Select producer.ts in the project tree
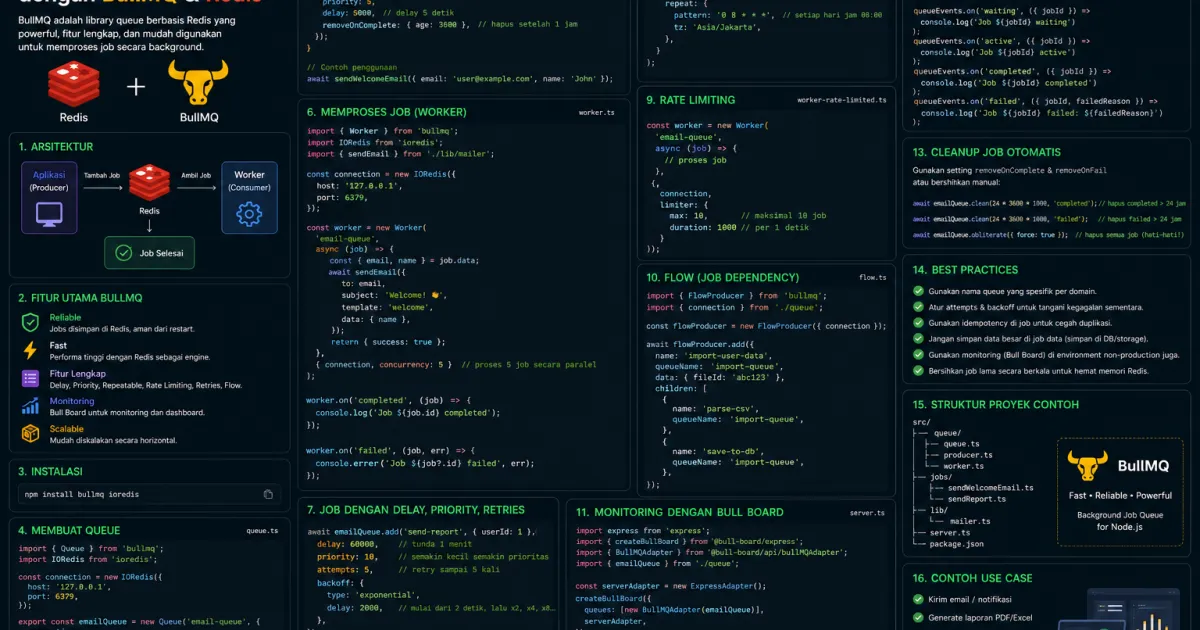The width and height of the screenshot is (1200, 630). point(968,455)
